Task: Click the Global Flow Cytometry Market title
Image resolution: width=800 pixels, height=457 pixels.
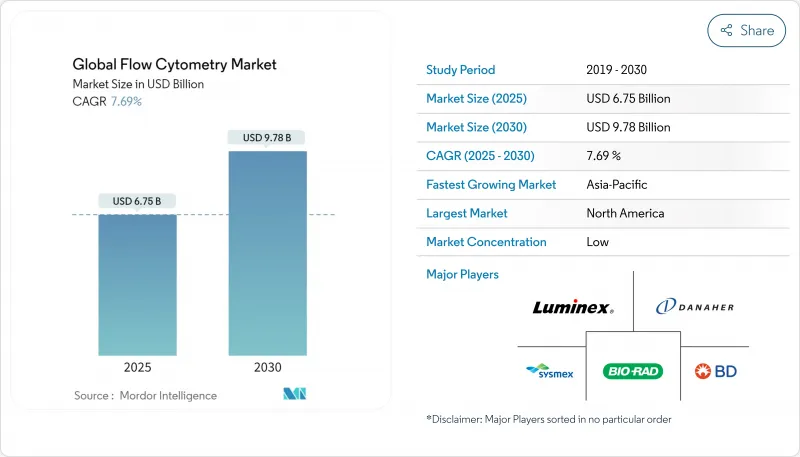Action: (175, 65)
